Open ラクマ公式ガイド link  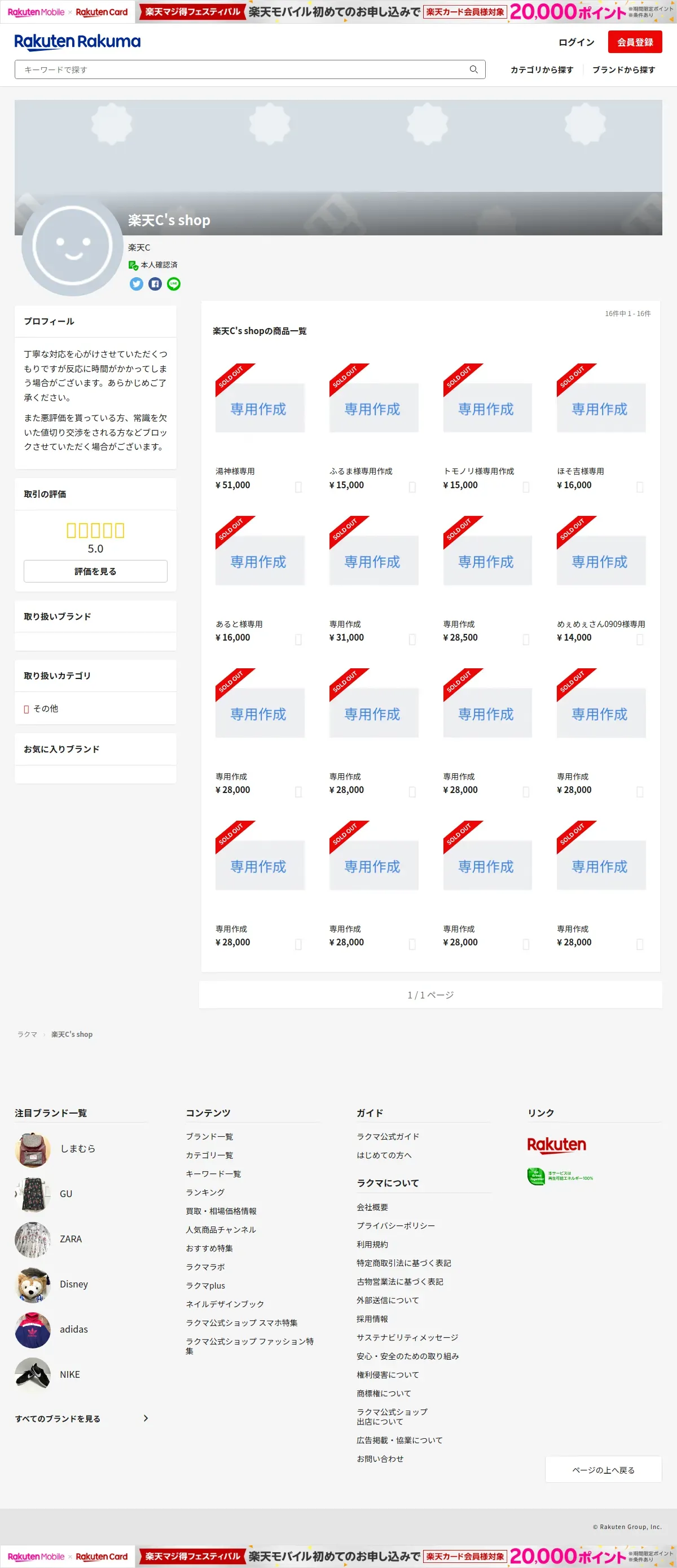pyautogui.click(x=388, y=1136)
